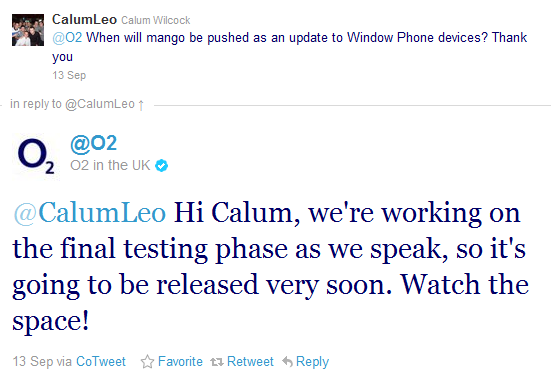This screenshot has width=551, height=376.
Task: Click the blue verified badge icon
Action: point(162,165)
